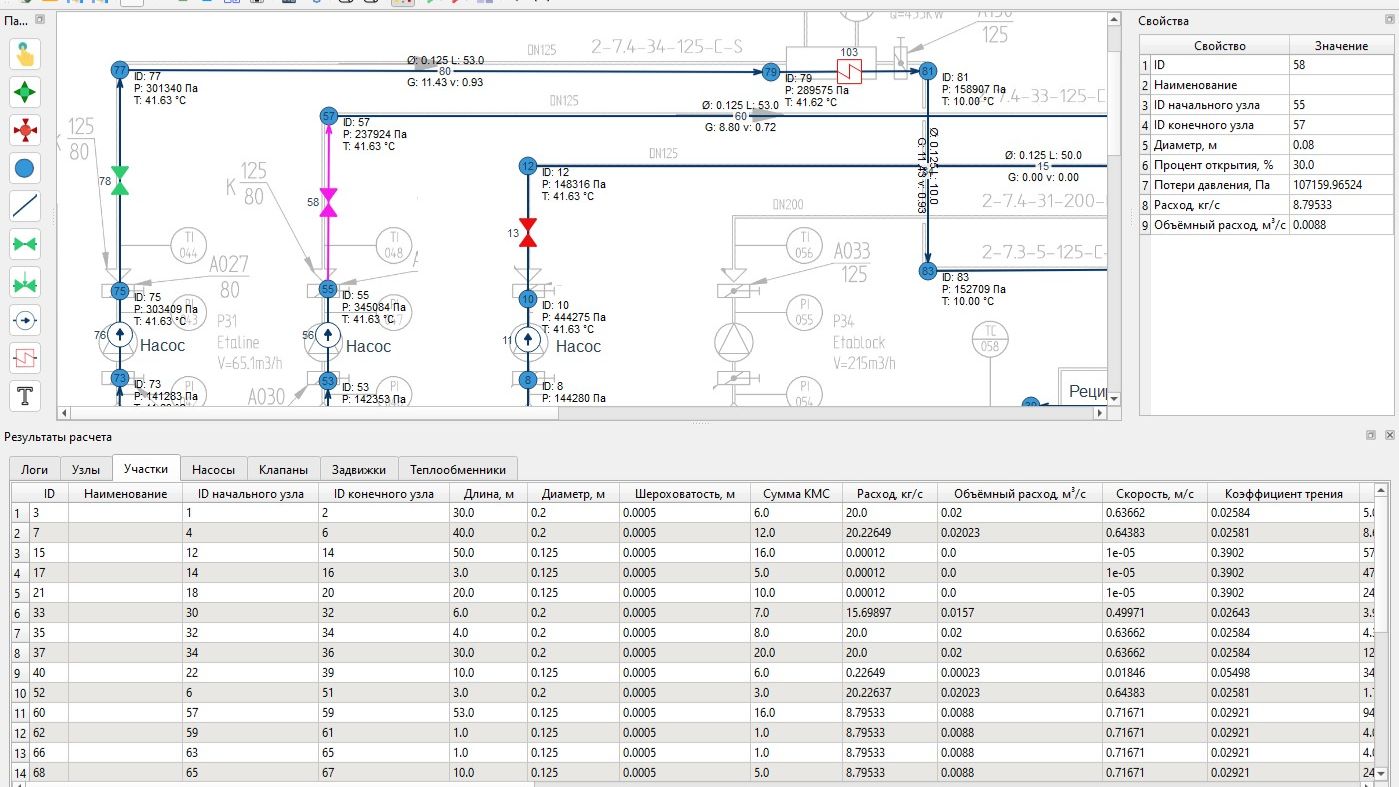Screen dimensions: 1399x787
Task: Open the Задвижки tab
Action: point(358,469)
